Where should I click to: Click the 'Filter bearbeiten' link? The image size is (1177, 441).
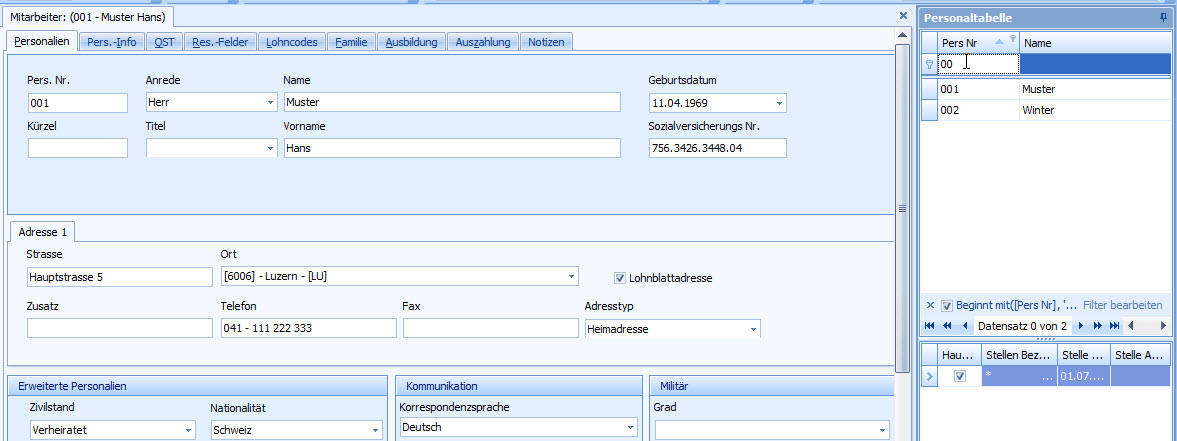(1122, 305)
